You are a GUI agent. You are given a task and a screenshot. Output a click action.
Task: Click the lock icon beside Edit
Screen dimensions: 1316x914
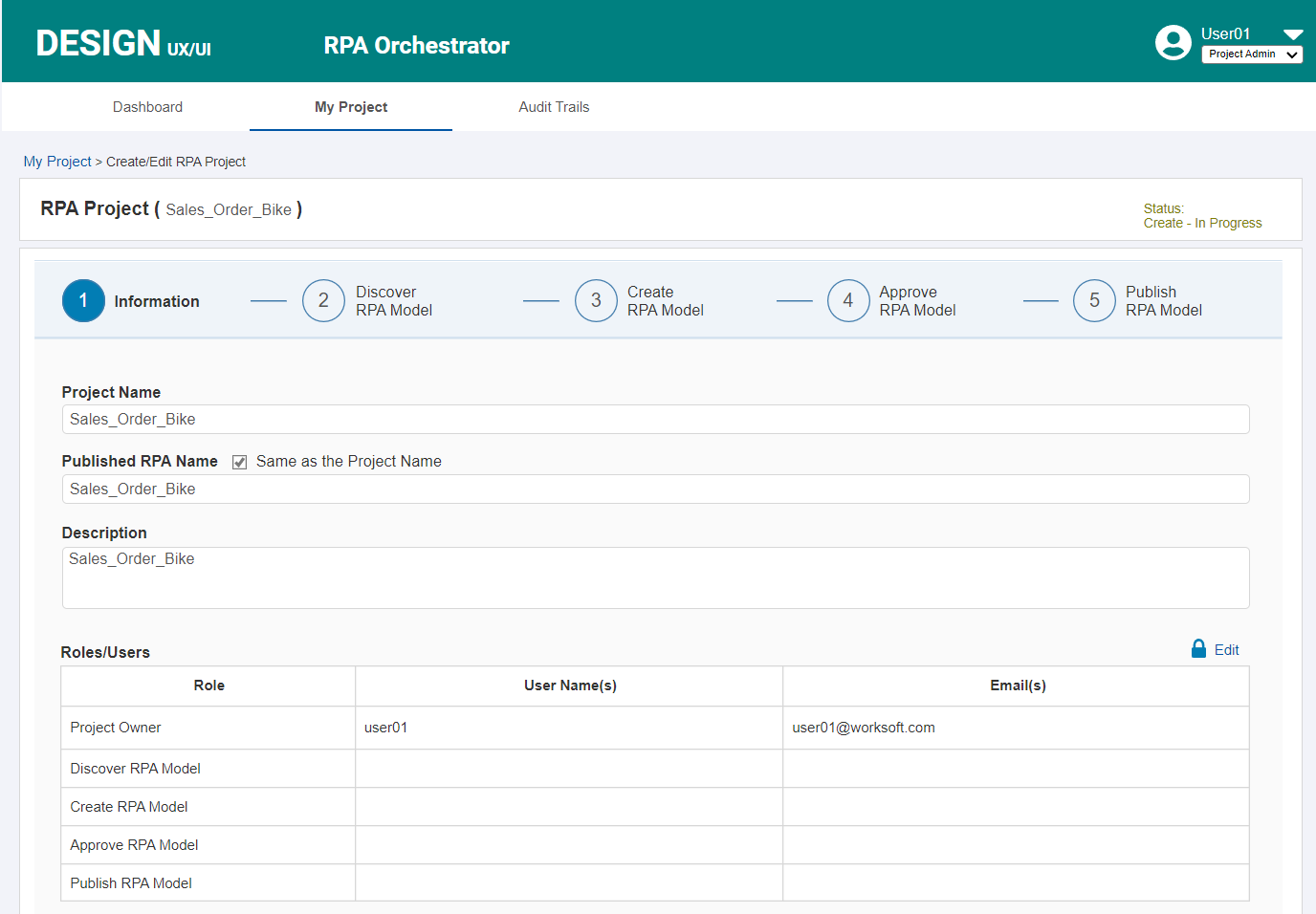coord(1198,648)
